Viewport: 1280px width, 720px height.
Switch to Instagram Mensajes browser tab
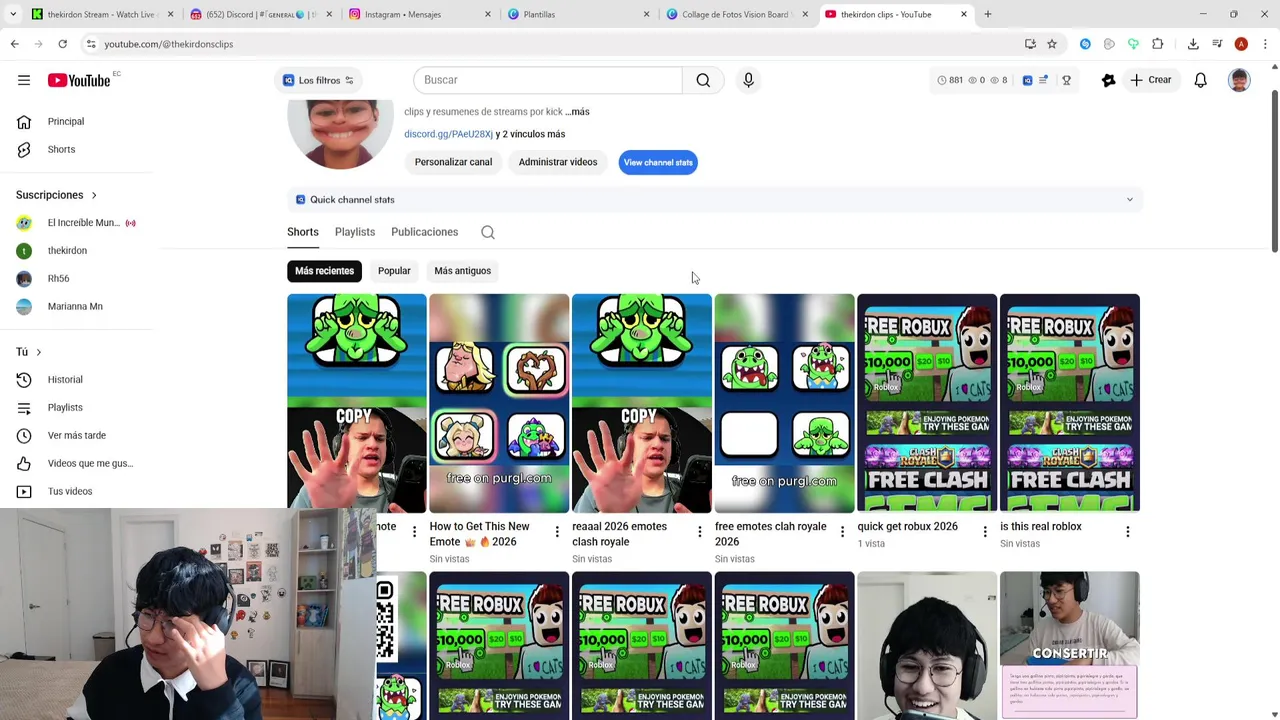pyautogui.click(x=418, y=14)
